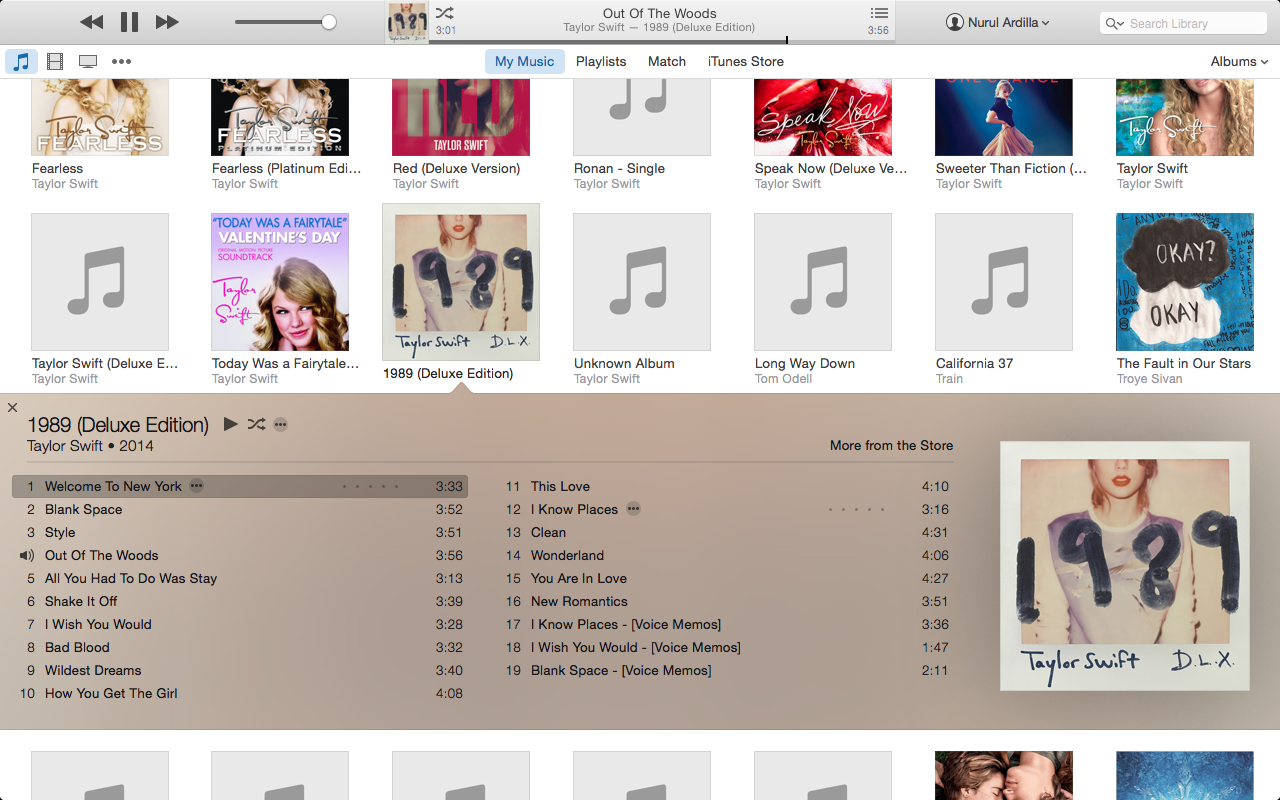
Task: Open Red (Deluxe Version) album
Action: click(x=461, y=117)
